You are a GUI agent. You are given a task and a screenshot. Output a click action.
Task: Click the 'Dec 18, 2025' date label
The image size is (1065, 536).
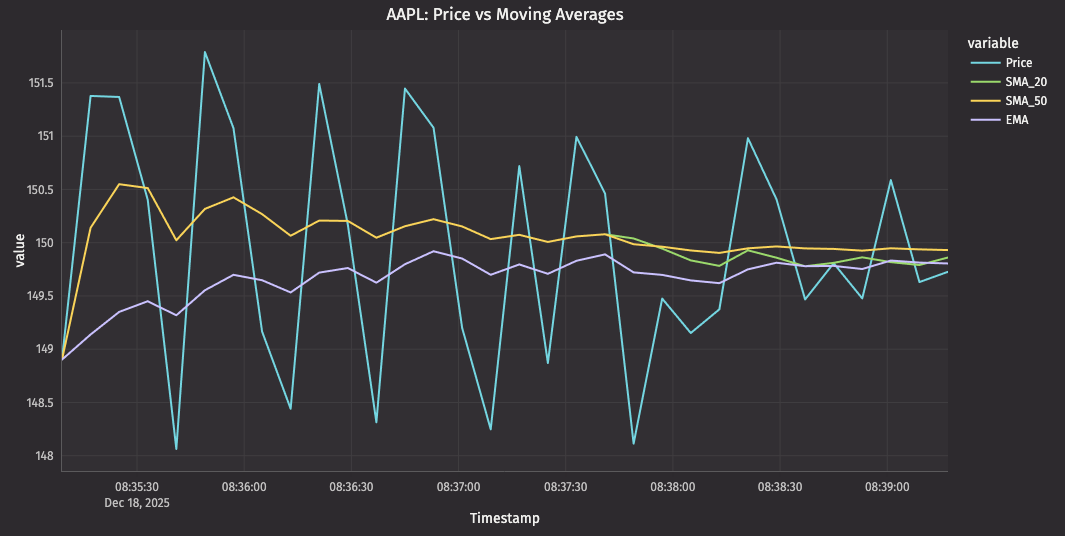(x=137, y=503)
